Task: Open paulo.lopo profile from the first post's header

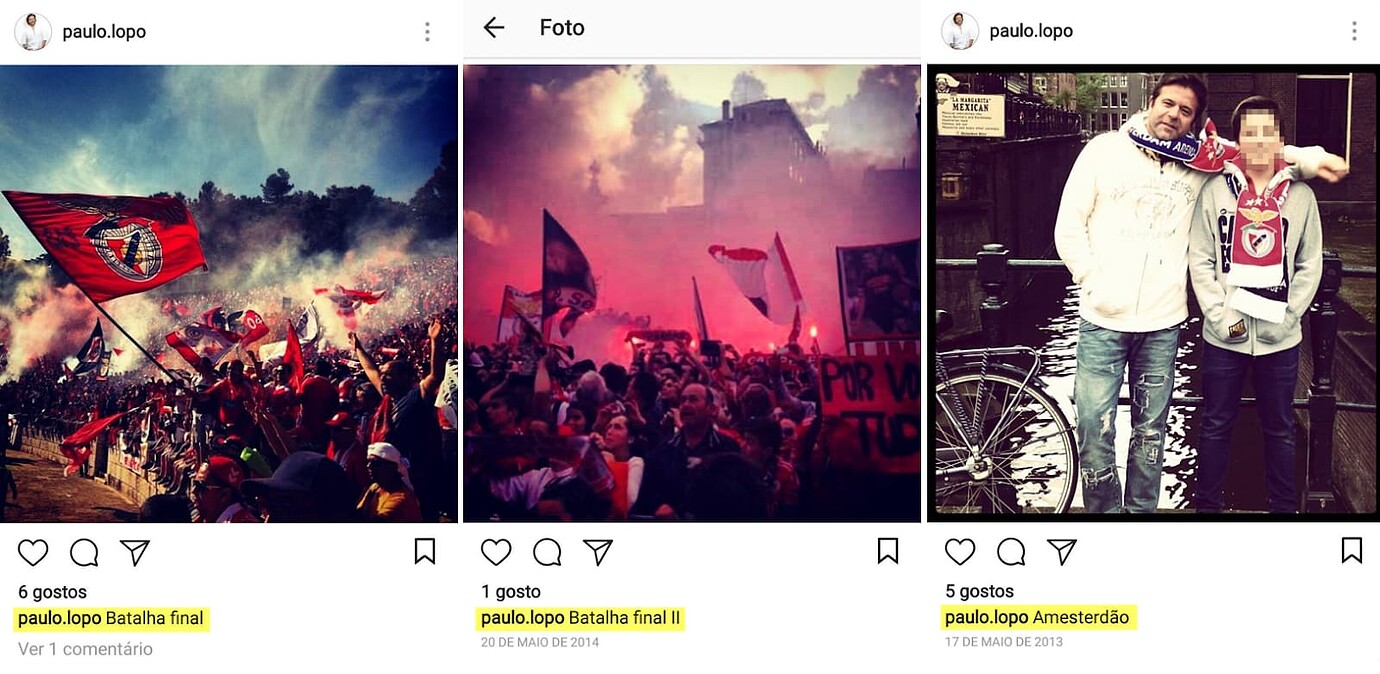Action: pos(104,32)
